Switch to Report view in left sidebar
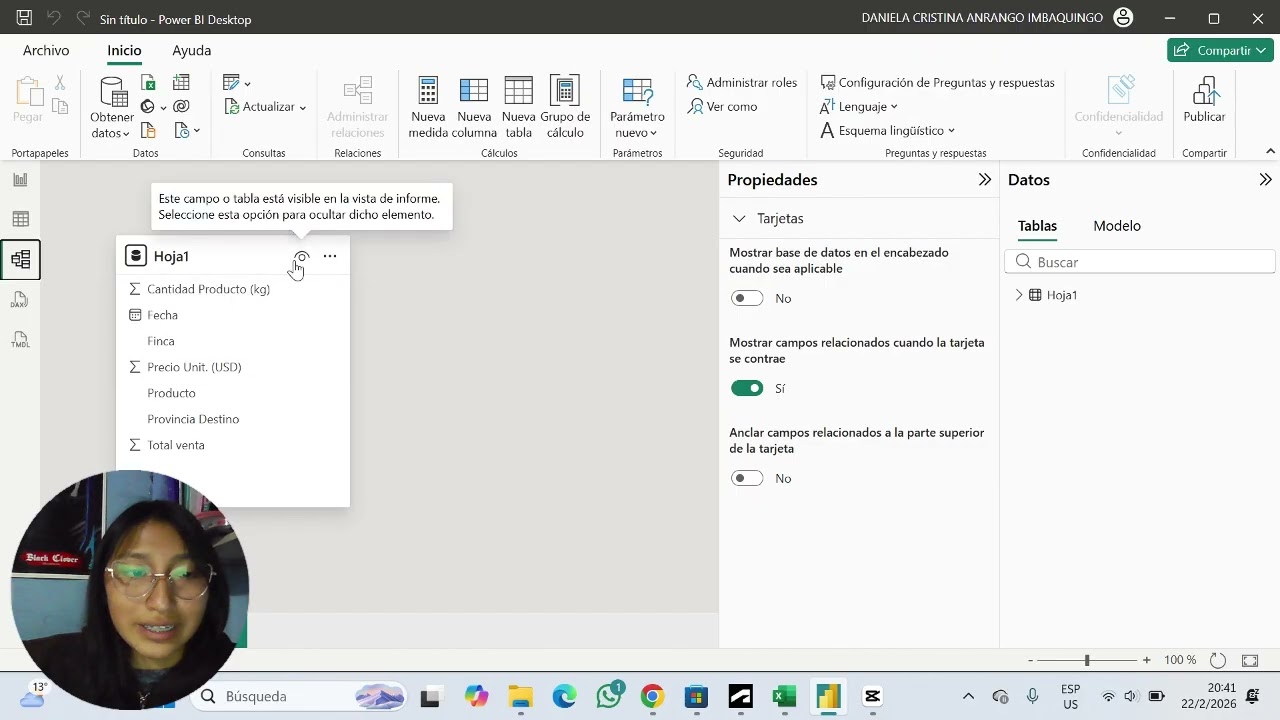 [20, 180]
